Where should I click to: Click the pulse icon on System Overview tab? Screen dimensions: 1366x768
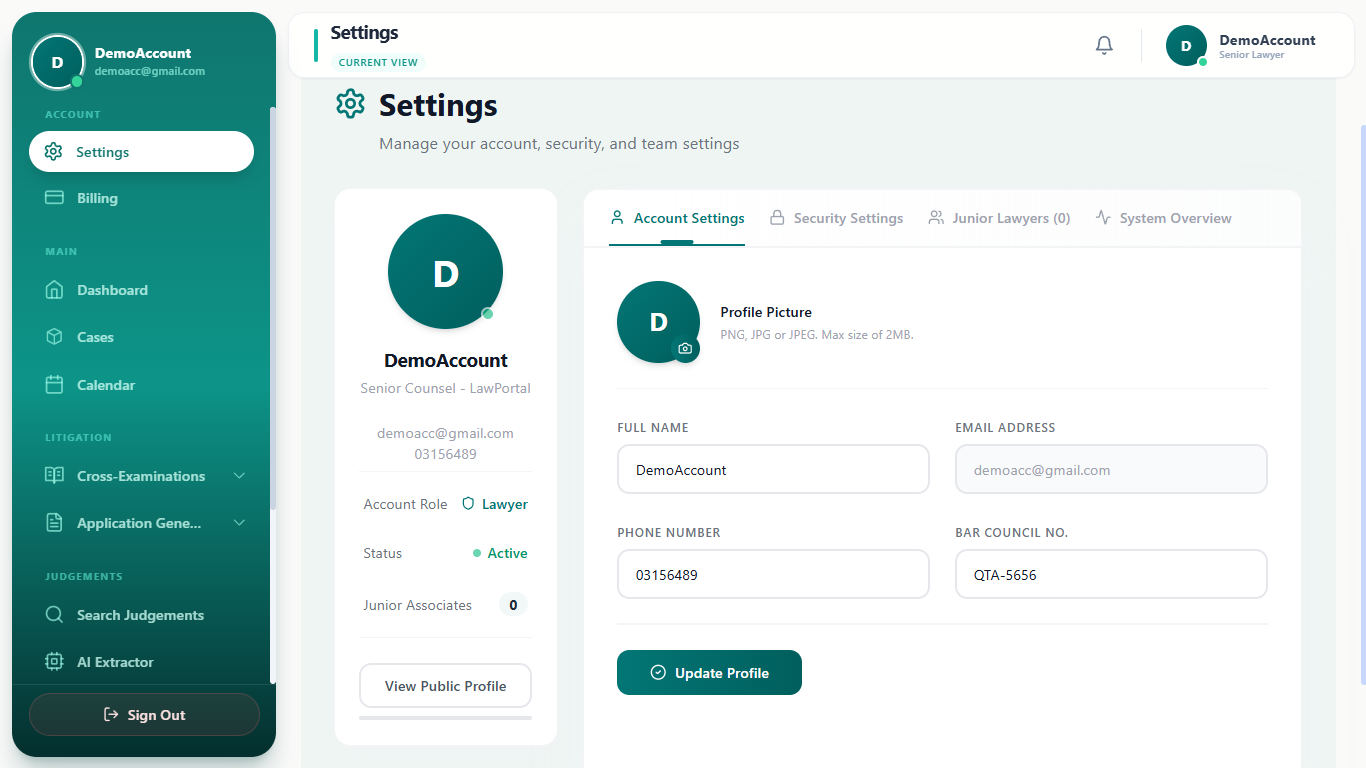1103,218
